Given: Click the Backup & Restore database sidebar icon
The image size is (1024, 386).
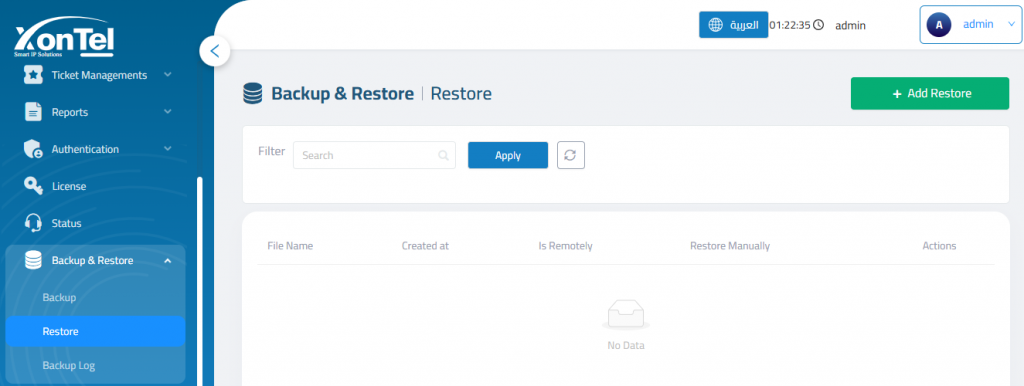Looking at the screenshot, I should [x=33, y=261].
